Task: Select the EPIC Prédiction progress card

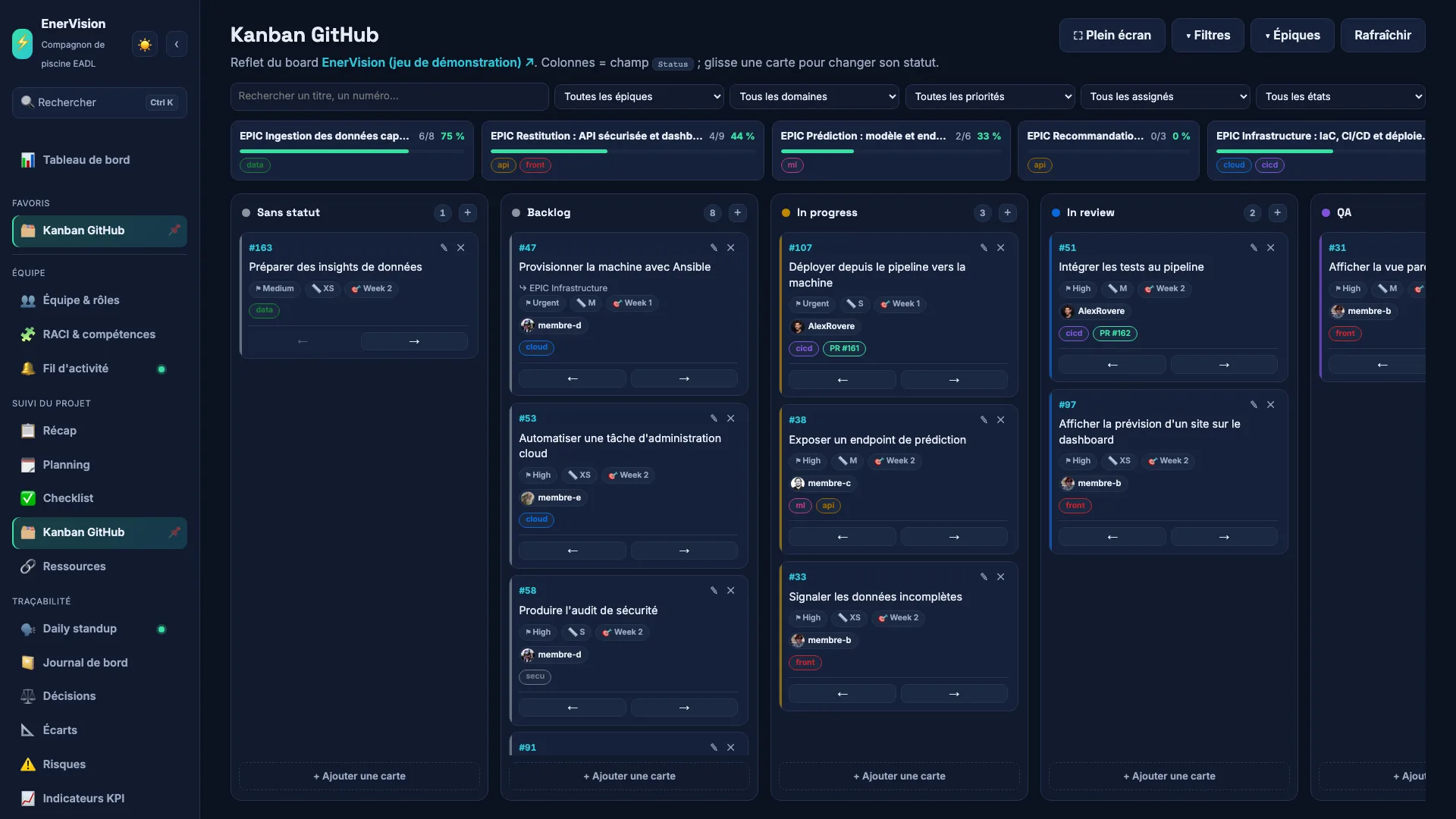Action: [890, 150]
